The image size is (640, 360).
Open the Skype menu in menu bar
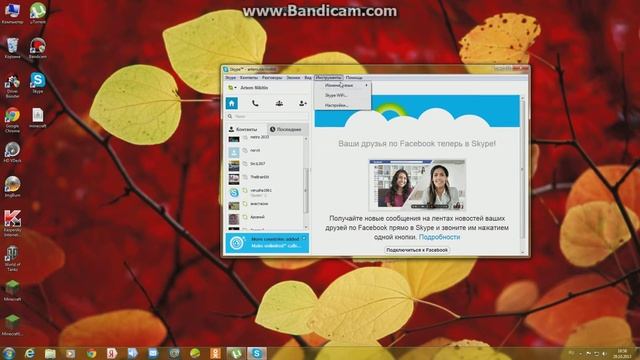(x=231, y=78)
